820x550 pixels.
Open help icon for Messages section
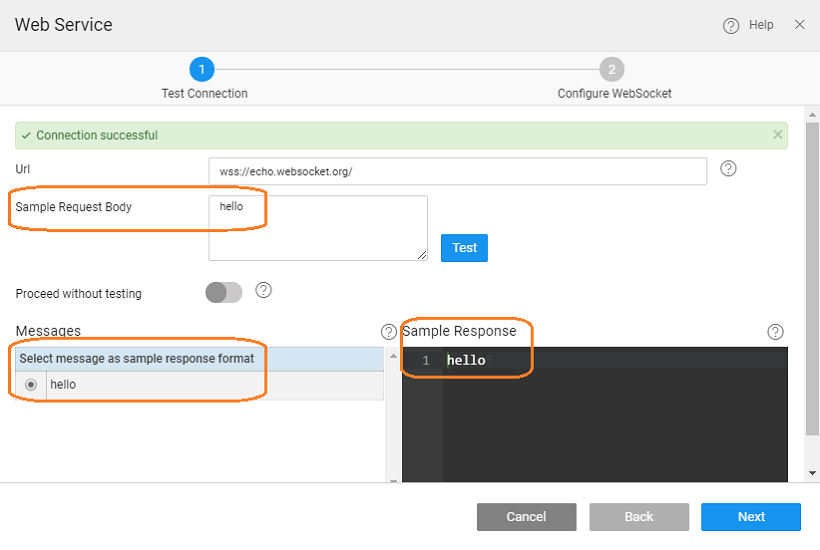388,332
